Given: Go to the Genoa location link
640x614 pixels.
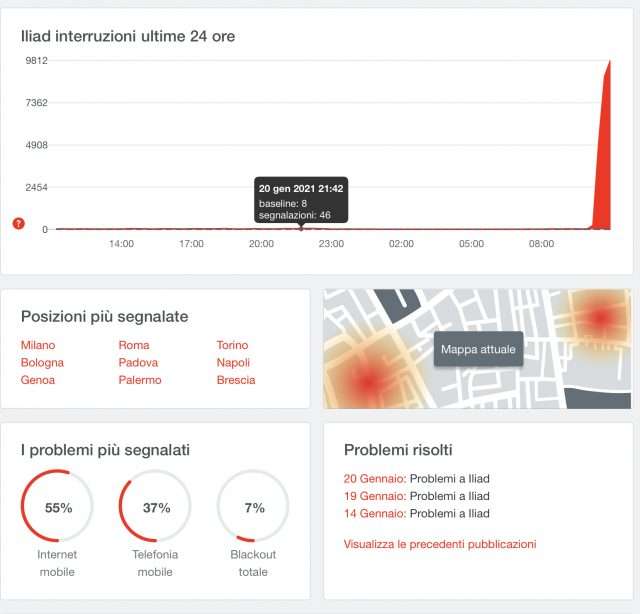Looking at the screenshot, I should (38, 380).
